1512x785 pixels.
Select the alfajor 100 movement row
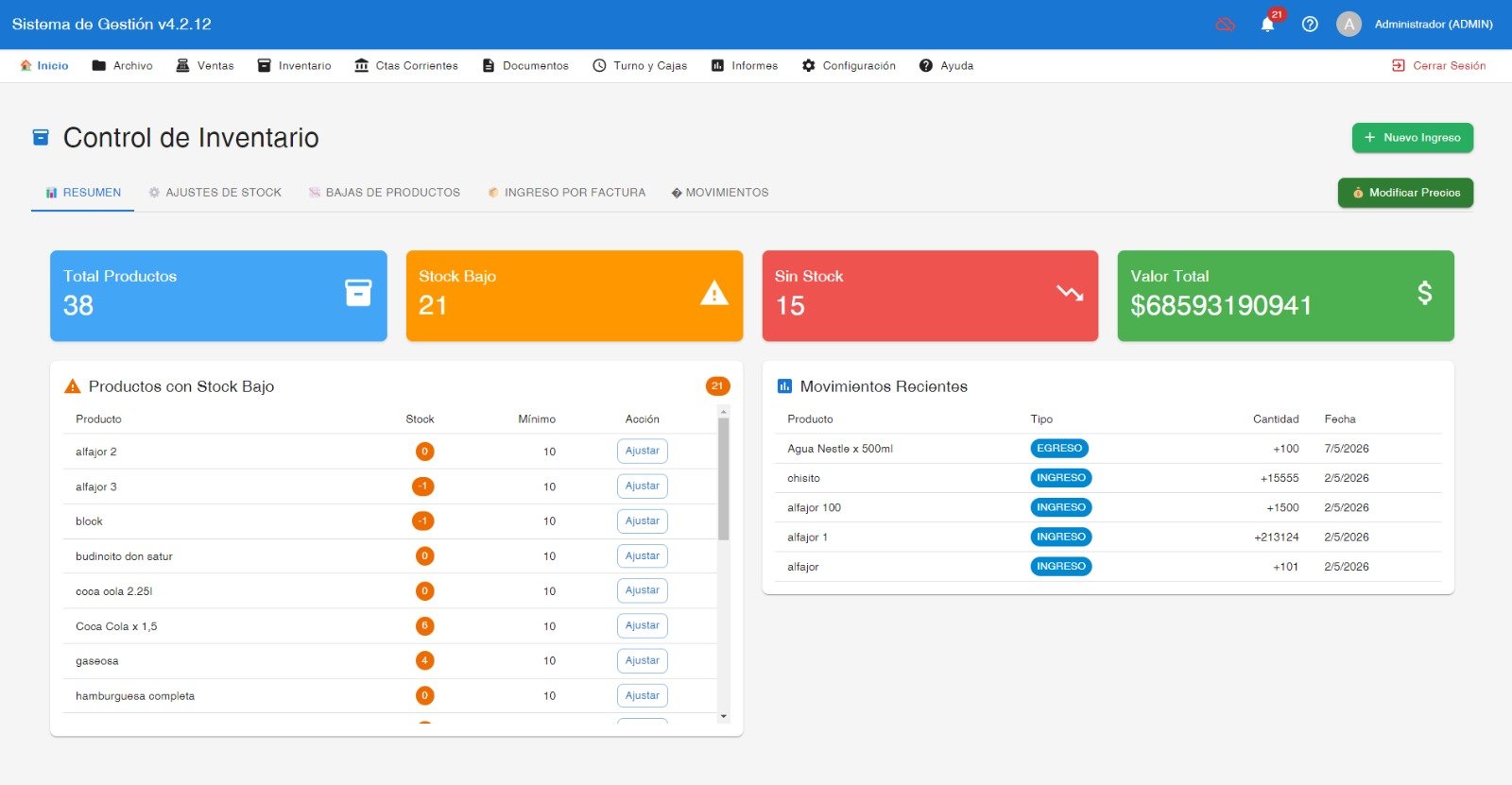tap(1108, 507)
